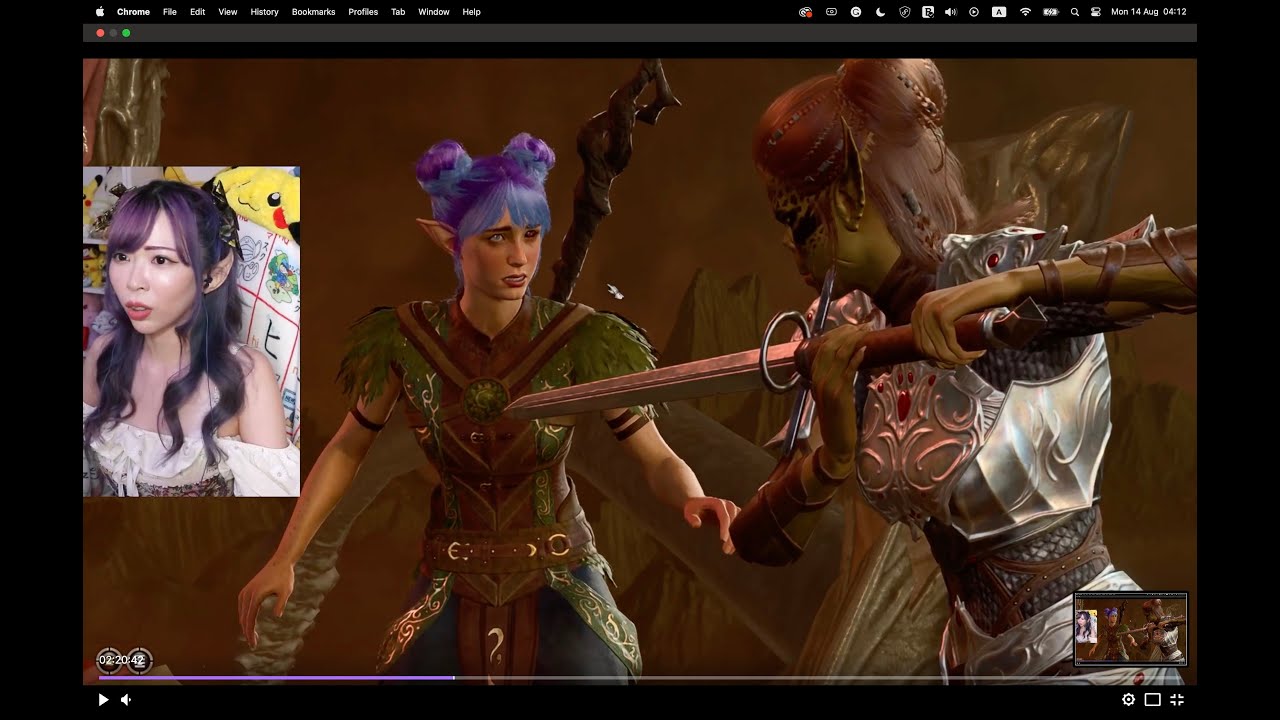
Task: Open the Wi-Fi status menu
Action: pyautogui.click(x=1025, y=12)
